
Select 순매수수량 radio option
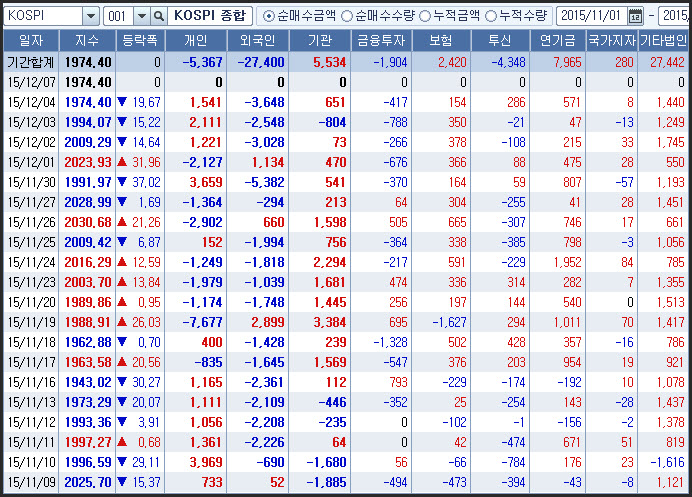pyautogui.click(x=347, y=16)
